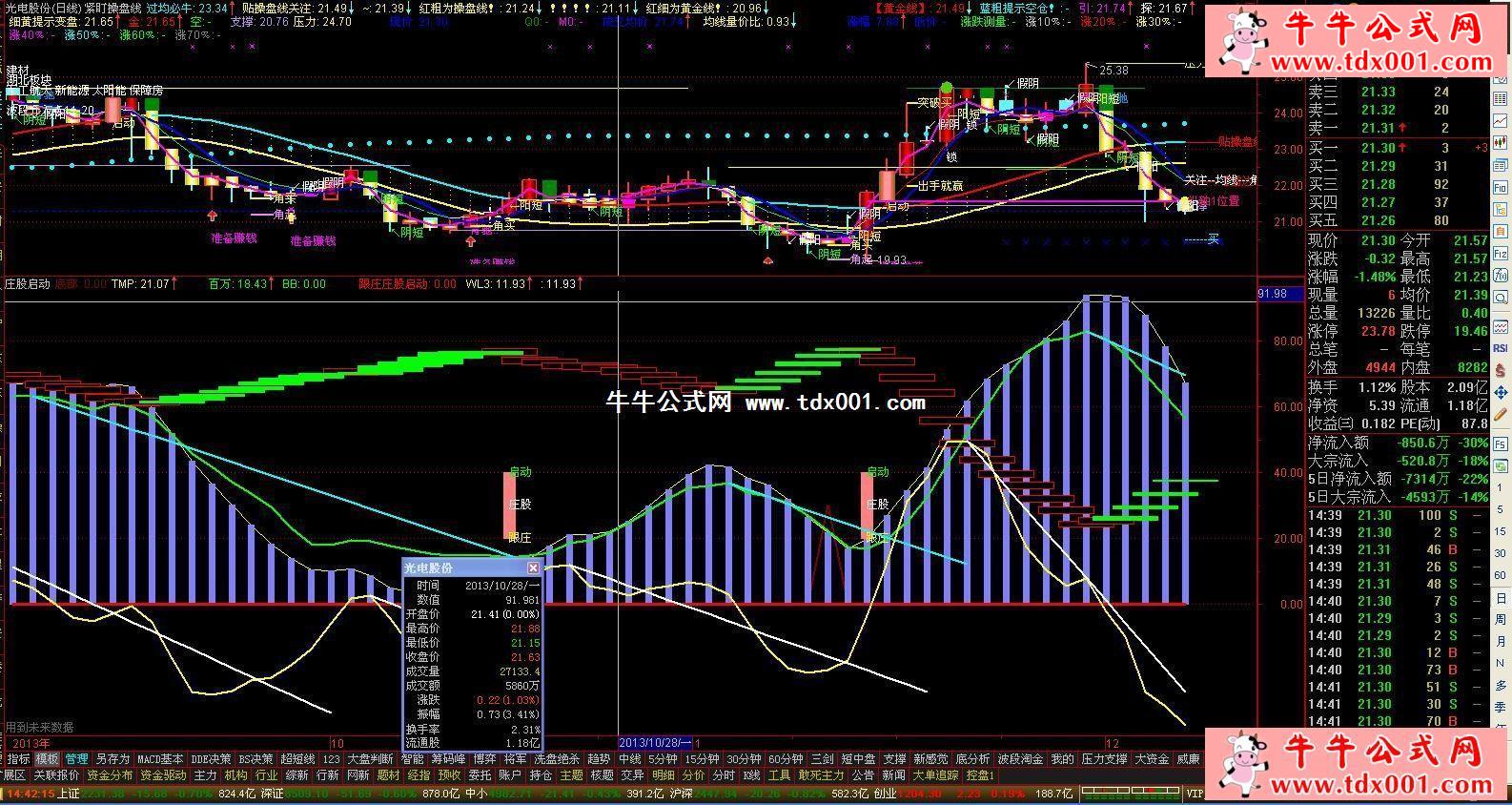Select the pencil drawing tool icon
This screenshot has width=1512, height=805.
(x=1500, y=414)
